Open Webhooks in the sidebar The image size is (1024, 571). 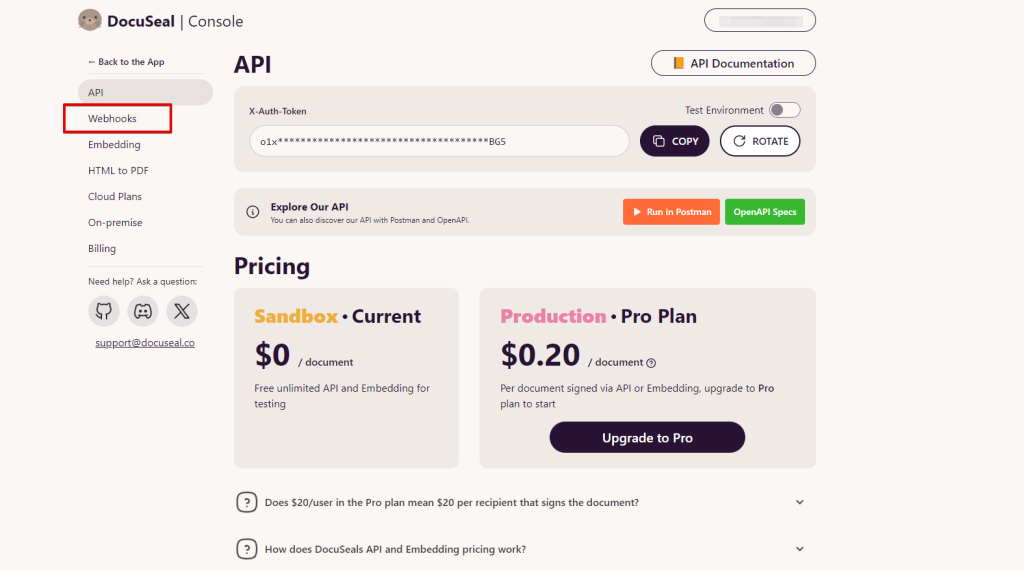[113, 118]
